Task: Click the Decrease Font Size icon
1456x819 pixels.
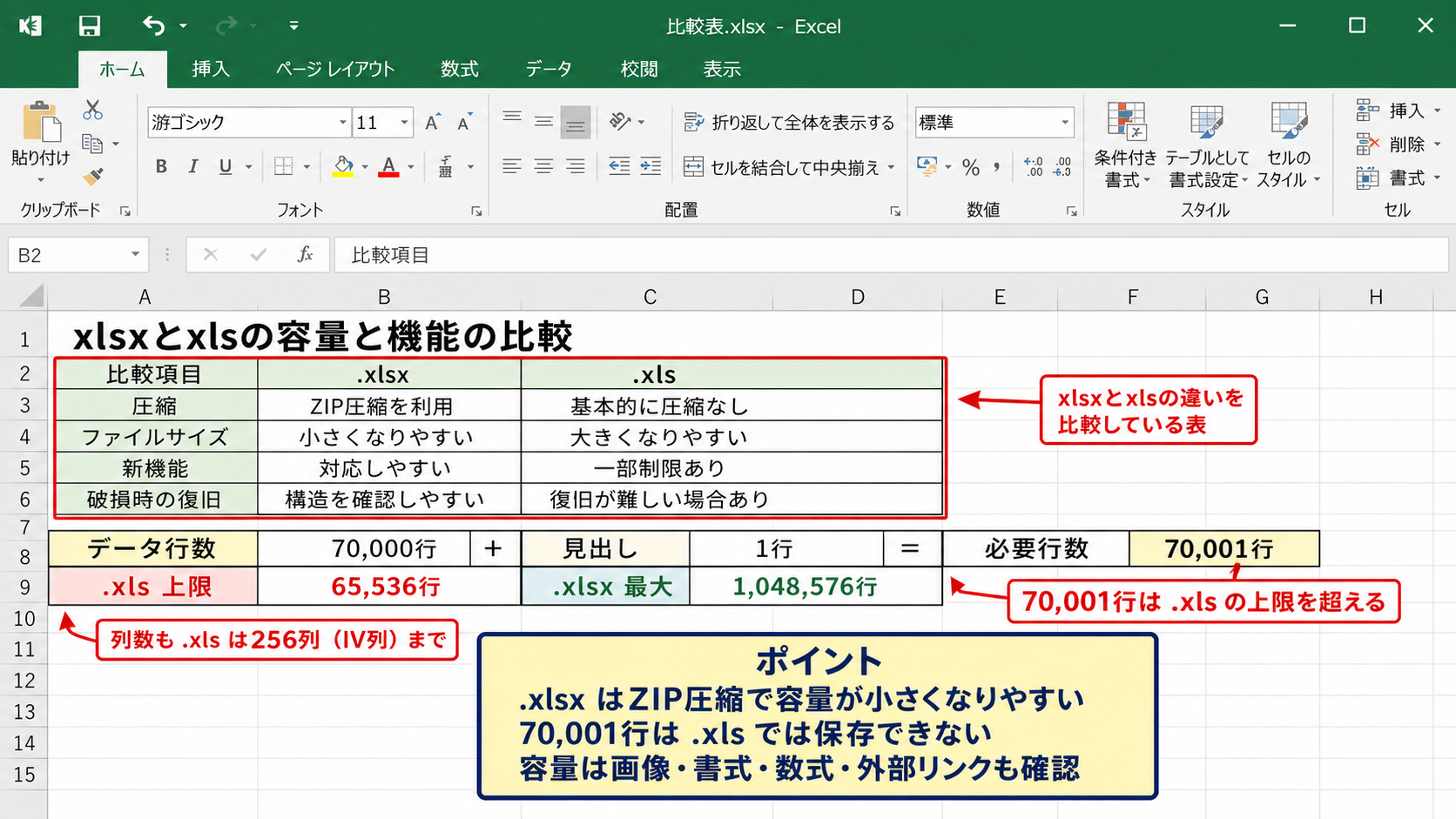Action: click(x=464, y=123)
